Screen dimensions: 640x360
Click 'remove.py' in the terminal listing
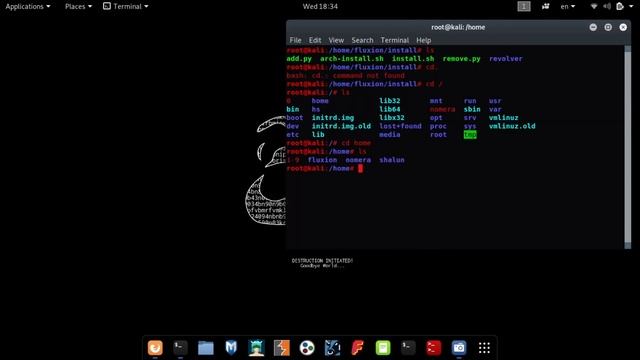[x=461, y=59]
